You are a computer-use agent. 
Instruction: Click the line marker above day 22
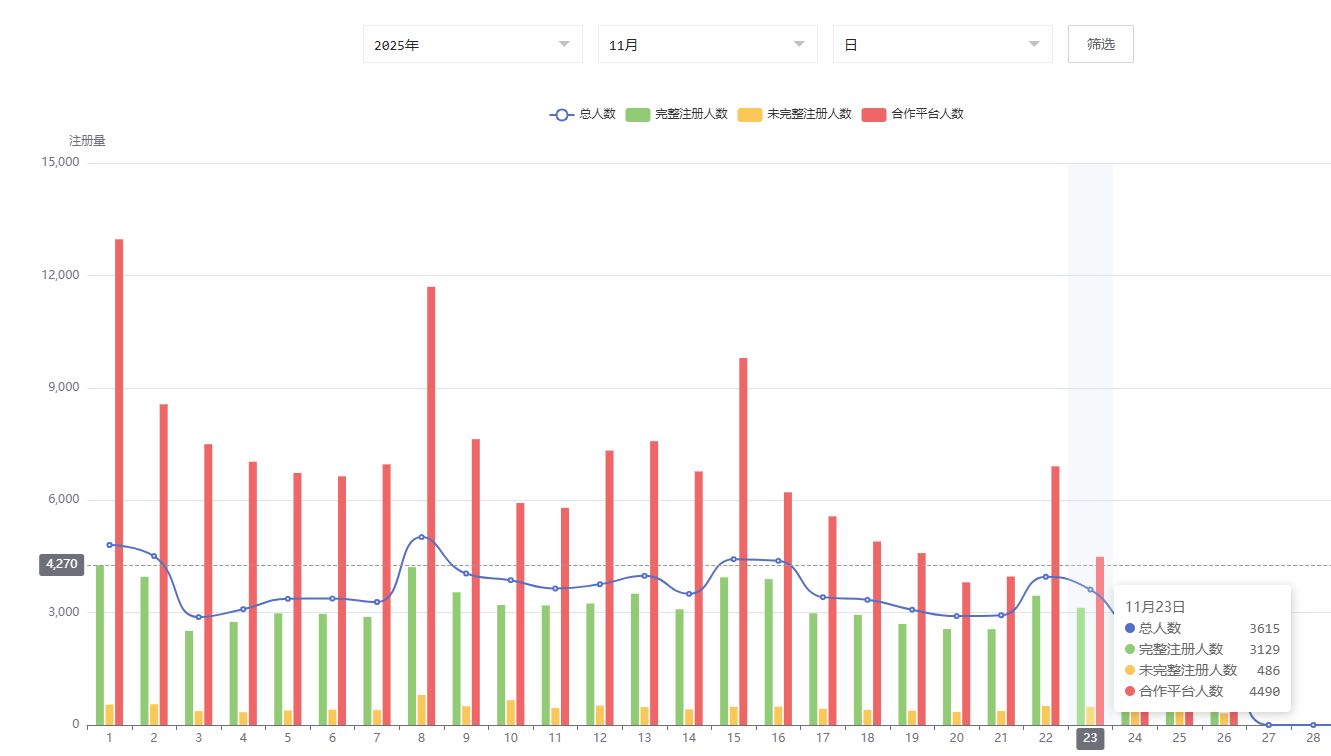click(1046, 576)
